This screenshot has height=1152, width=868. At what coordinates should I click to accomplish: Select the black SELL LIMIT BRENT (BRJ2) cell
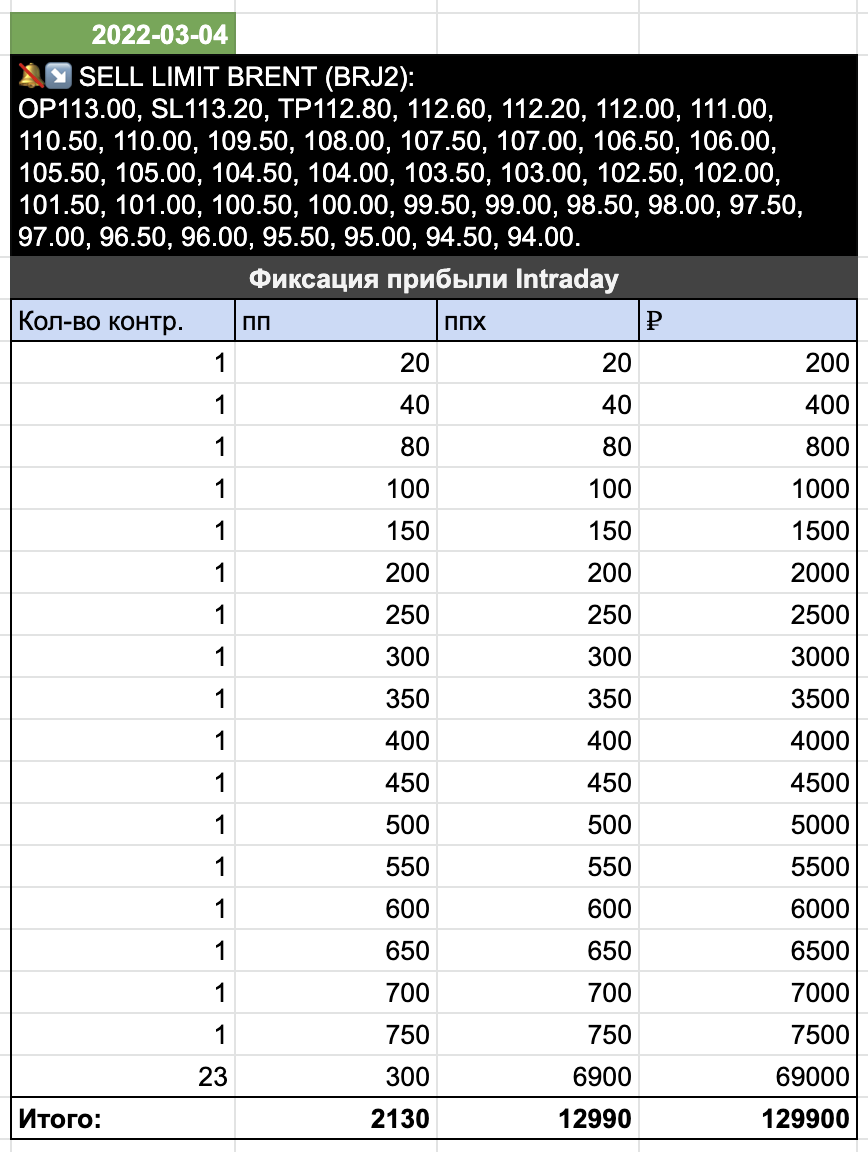(x=434, y=155)
